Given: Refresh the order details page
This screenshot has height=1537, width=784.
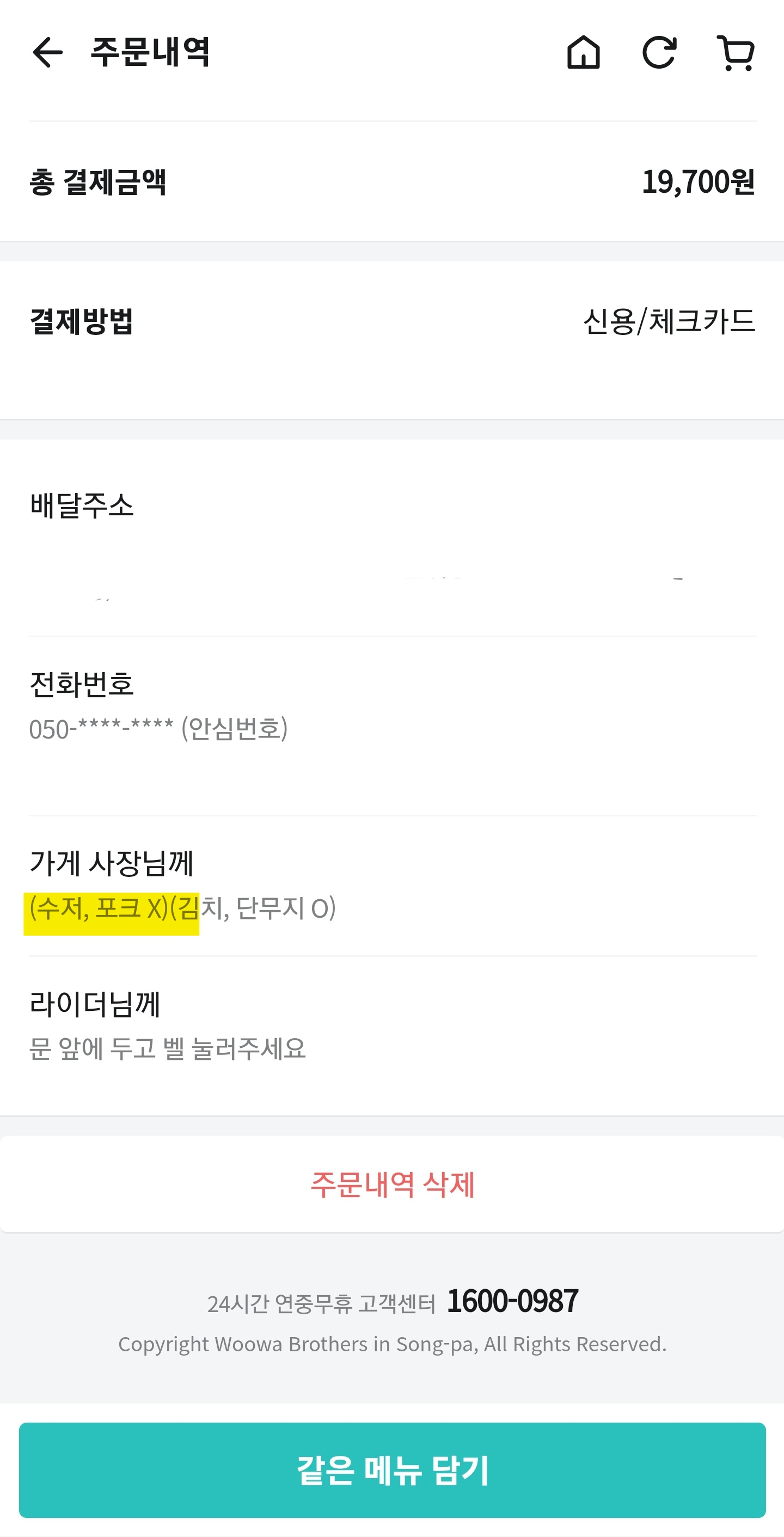Looking at the screenshot, I should point(659,52).
